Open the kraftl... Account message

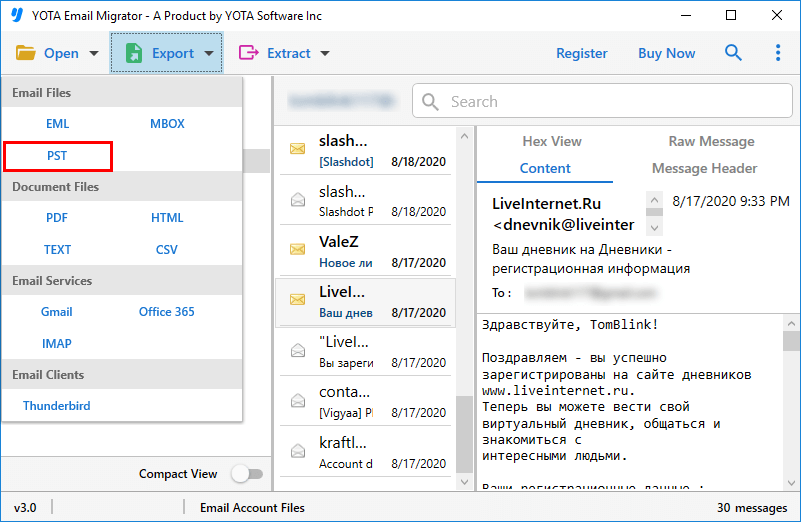[365, 452]
